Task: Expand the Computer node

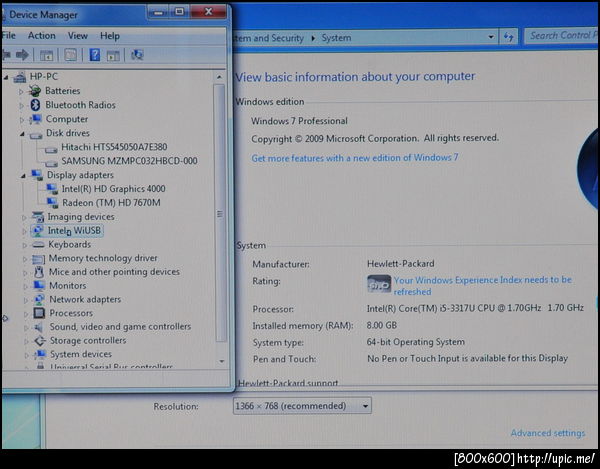Action: click(22, 119)
